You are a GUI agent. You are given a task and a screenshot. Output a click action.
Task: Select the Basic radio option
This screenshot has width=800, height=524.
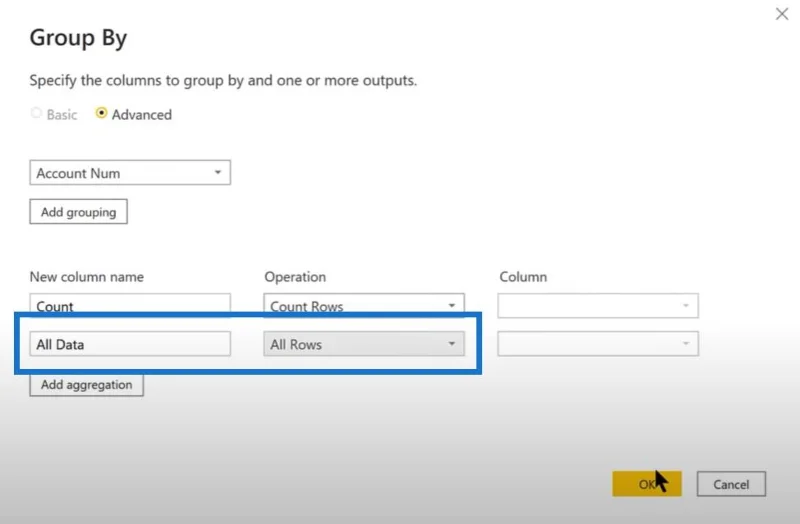(x=36, y=113)
